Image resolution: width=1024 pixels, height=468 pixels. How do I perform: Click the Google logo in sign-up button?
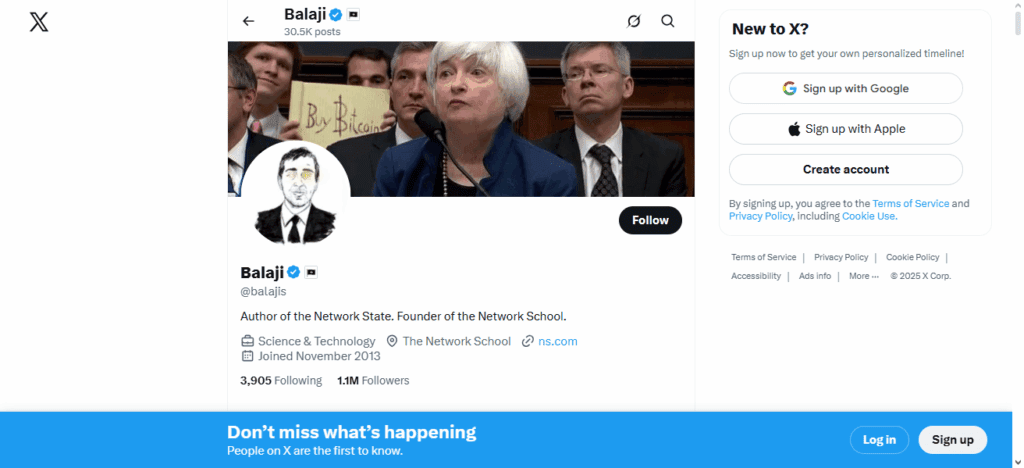(790, 89)
